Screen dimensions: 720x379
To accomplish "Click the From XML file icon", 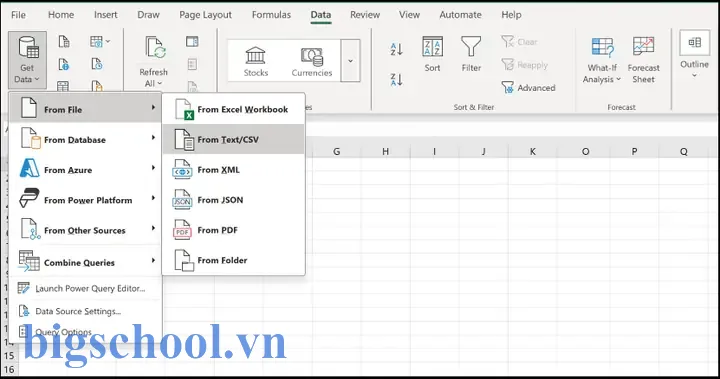I will [x=182, y=170].
